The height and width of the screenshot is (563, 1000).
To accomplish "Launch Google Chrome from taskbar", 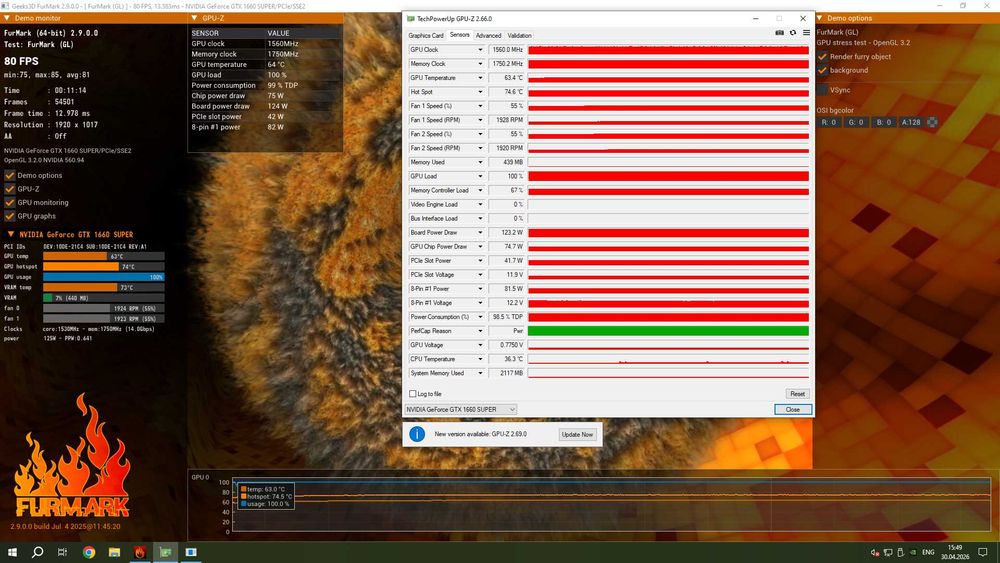I will [89, 552].
